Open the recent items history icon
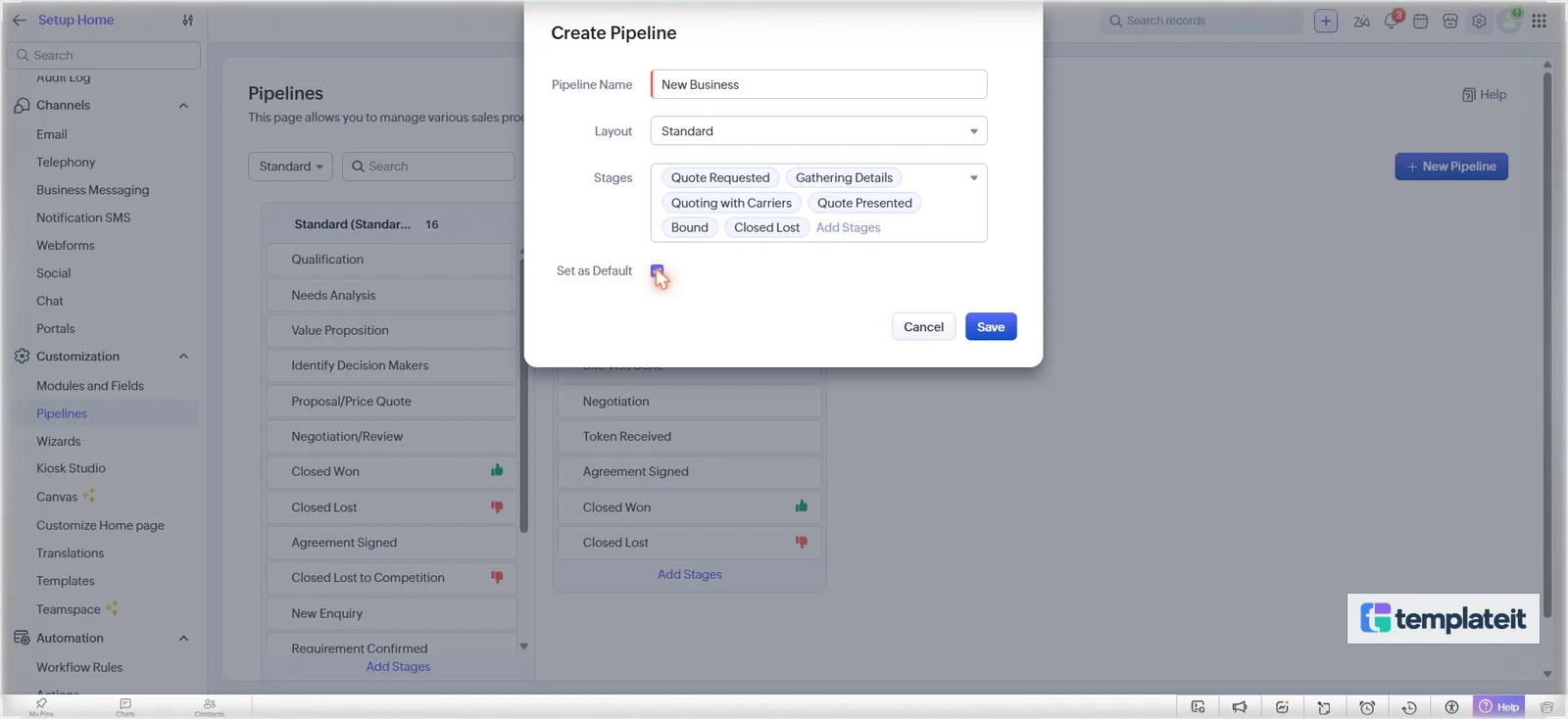The height and width of the screenshot is (719, 1568). tap(1409, 707)
